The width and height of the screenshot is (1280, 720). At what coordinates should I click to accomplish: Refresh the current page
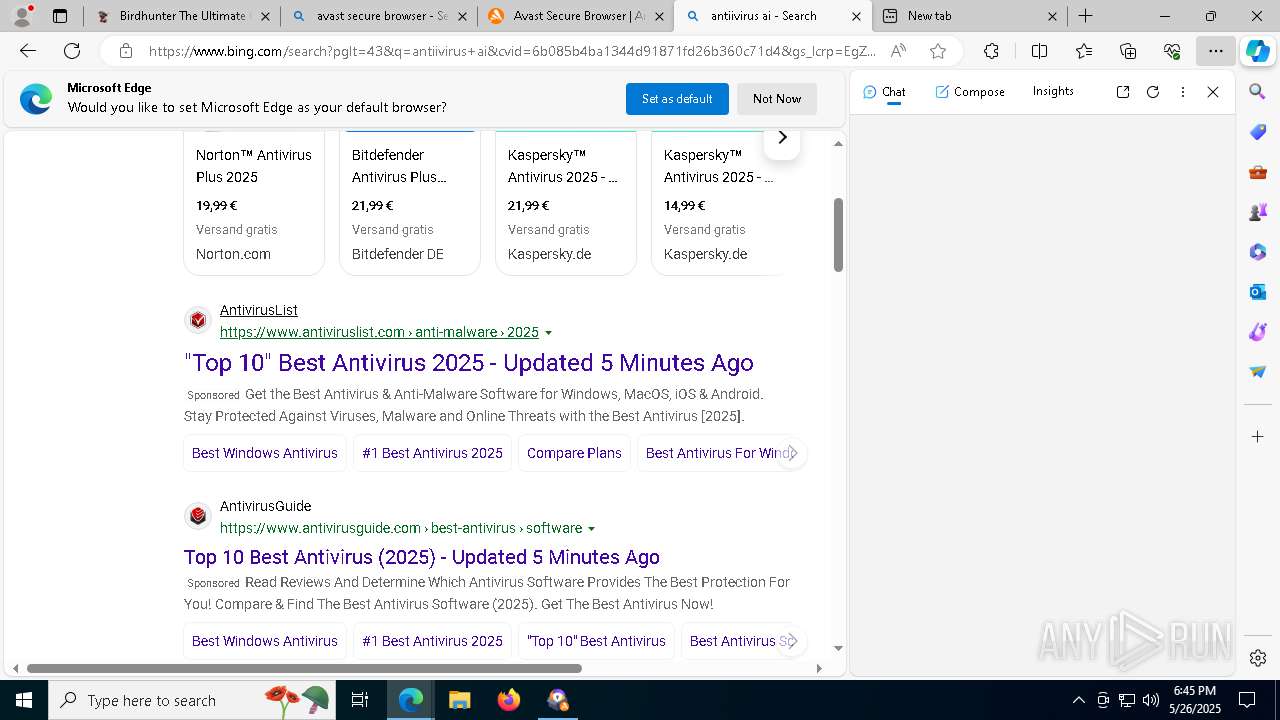(x=72, y=51)
